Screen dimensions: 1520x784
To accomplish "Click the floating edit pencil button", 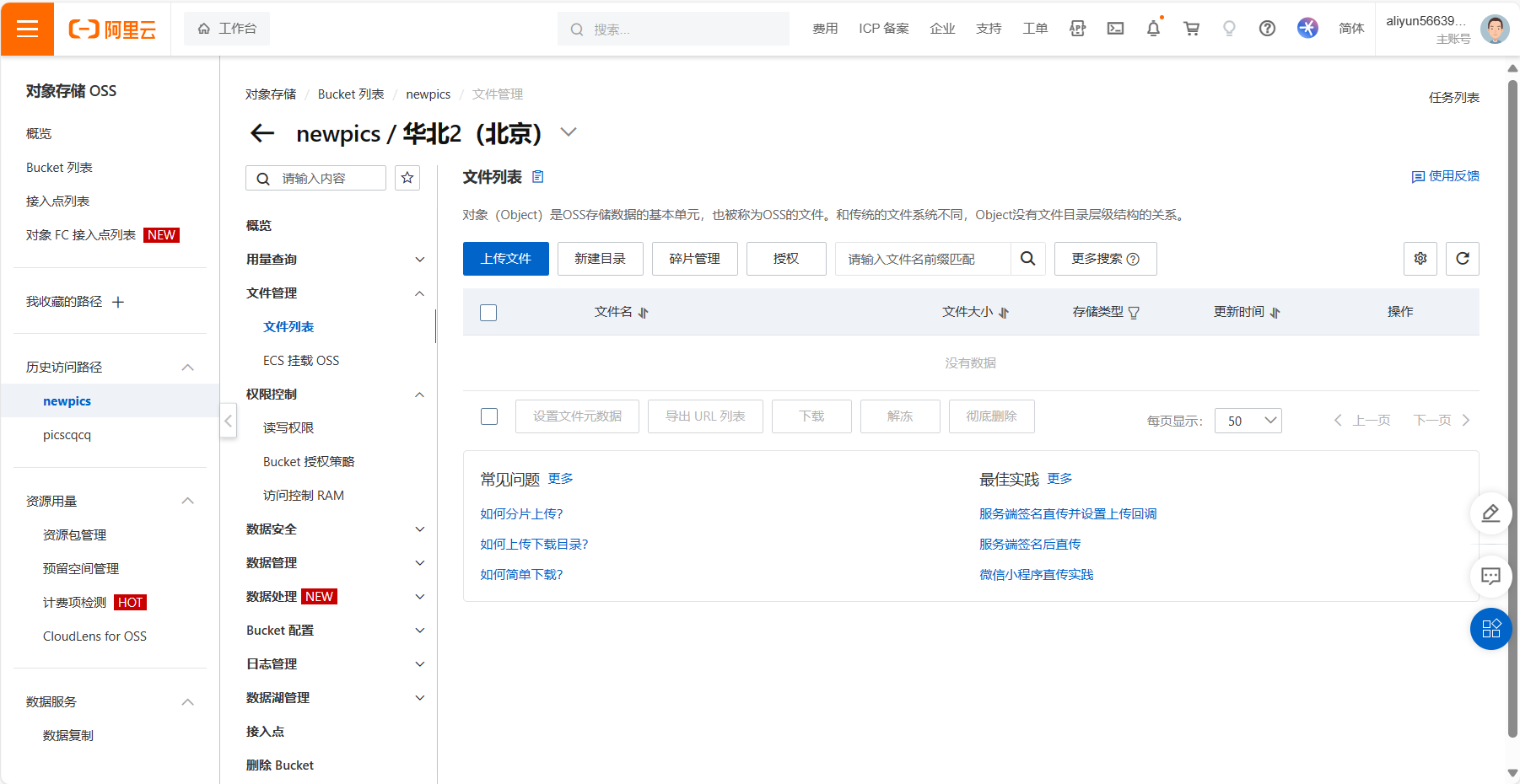I will click(1490, 513).
